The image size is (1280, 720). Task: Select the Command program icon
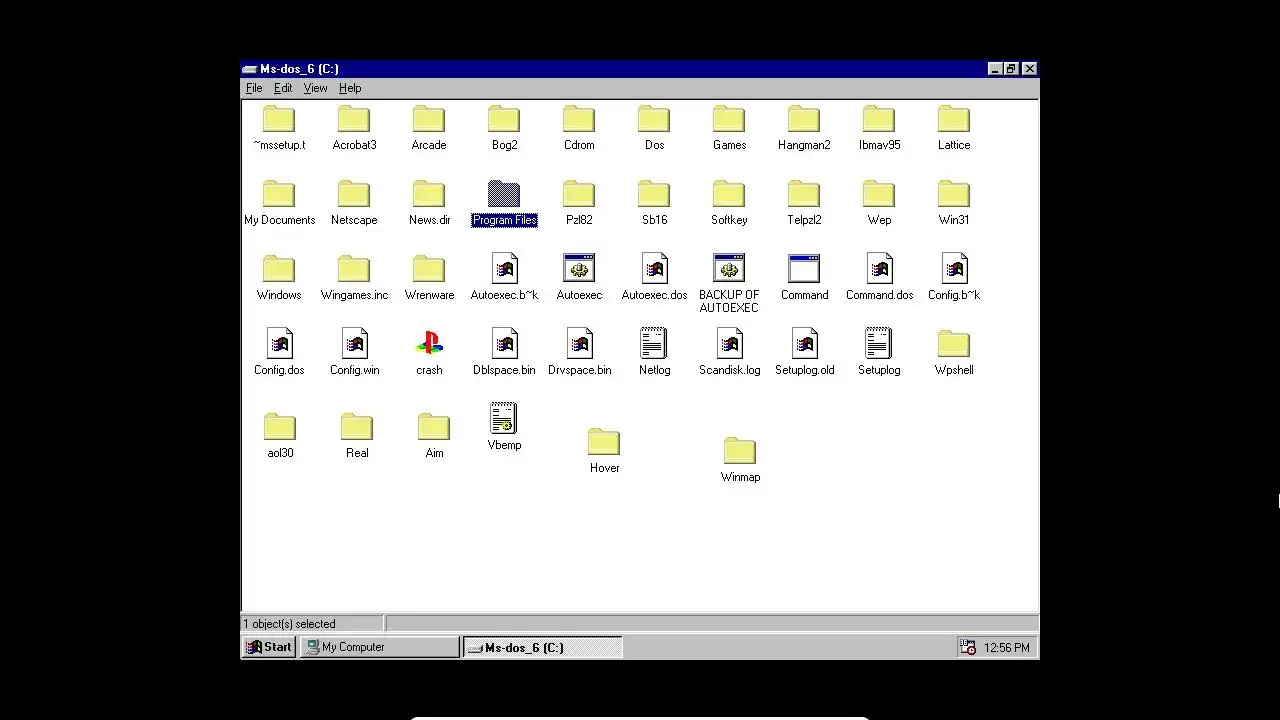tap(804, 269)
